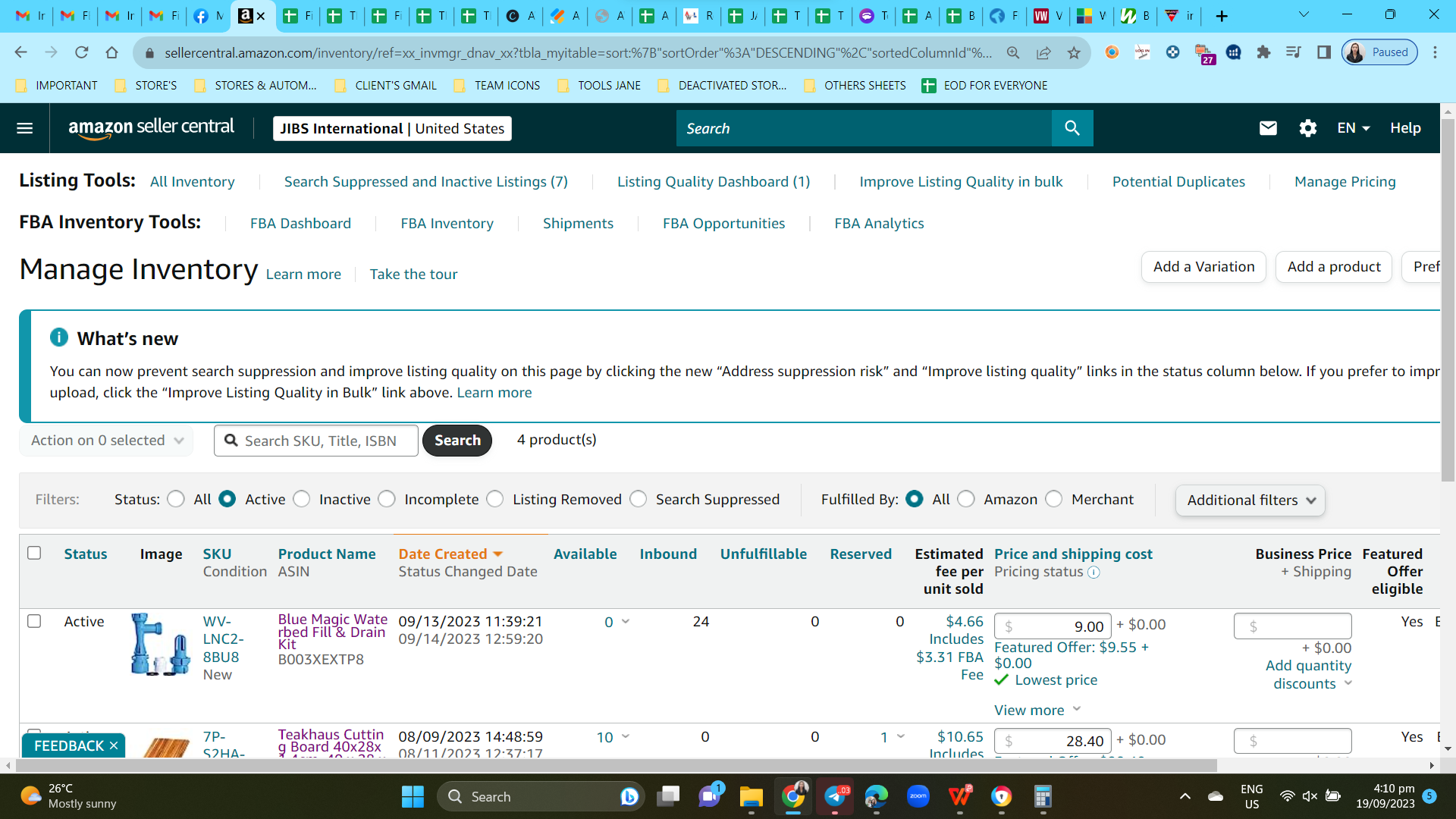Open FBA Dashboard

tap(300, 223)
